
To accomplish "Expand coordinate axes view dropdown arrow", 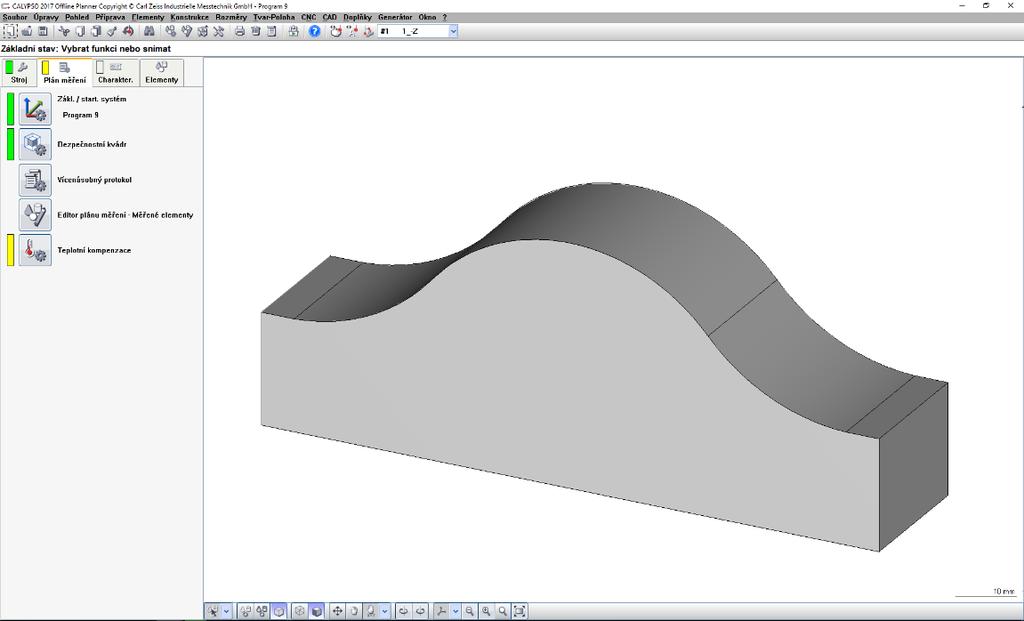I will [x=456, y=611].
